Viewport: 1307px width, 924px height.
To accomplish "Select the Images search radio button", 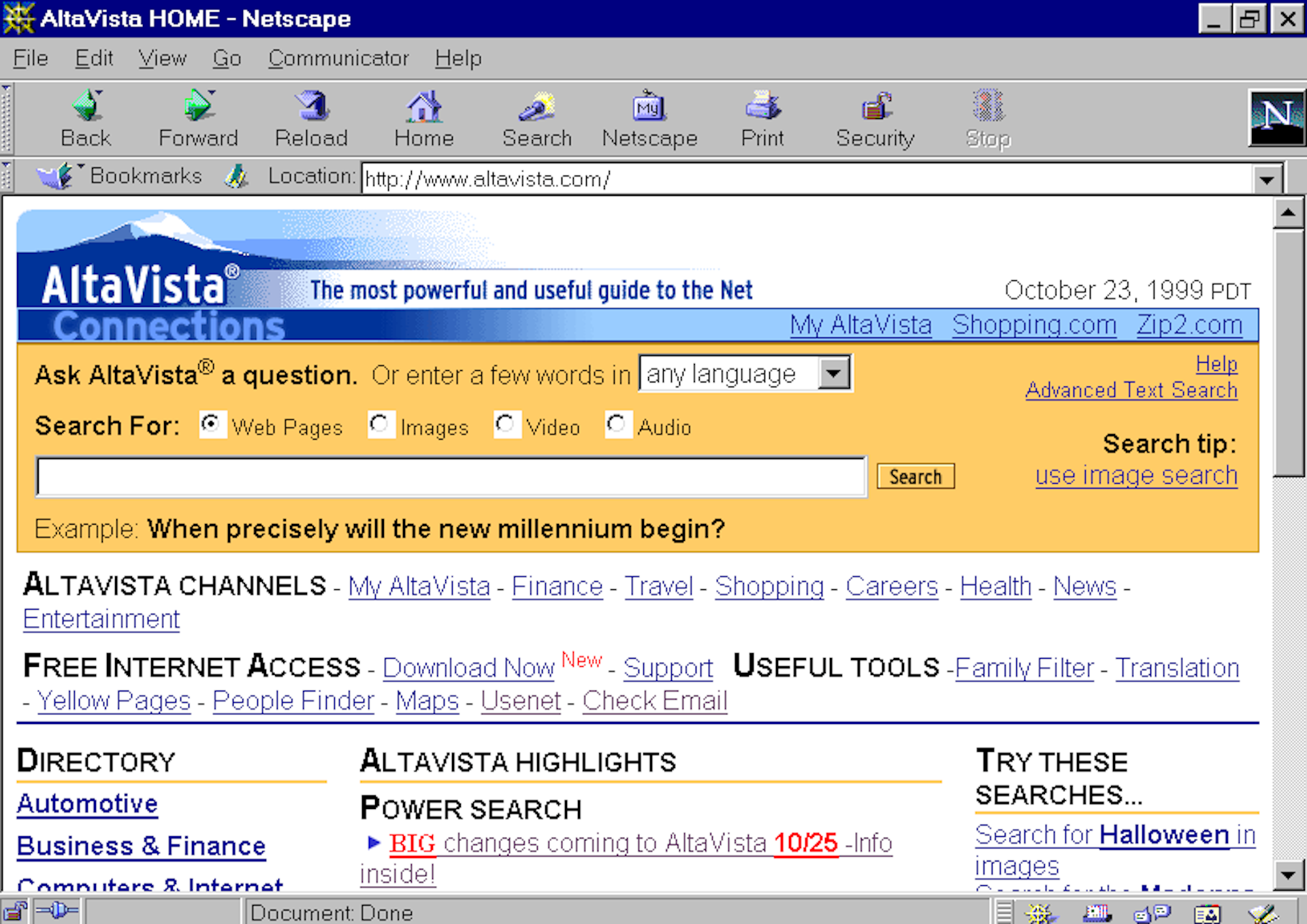I will click(380, 425).
